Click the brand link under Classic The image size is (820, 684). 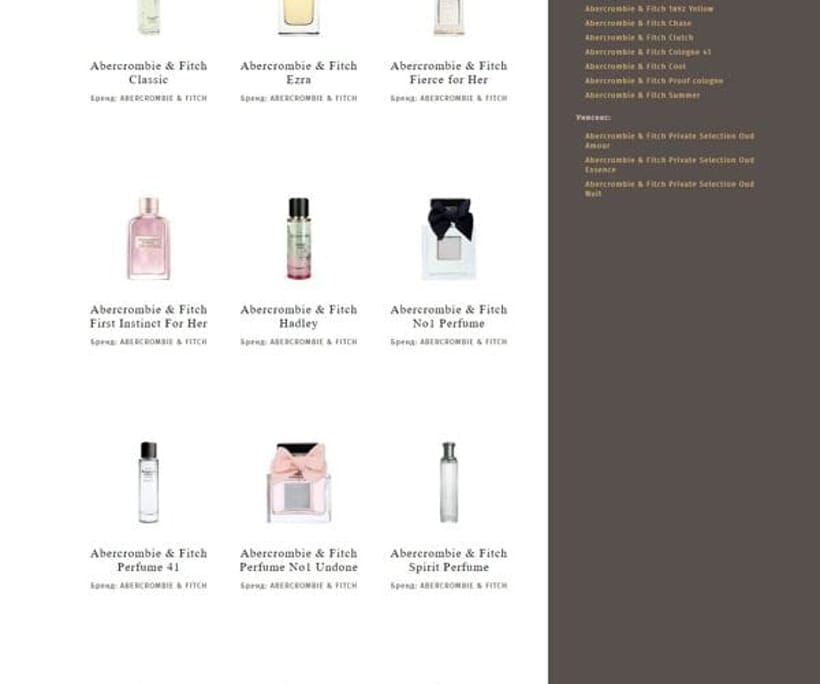click(164, 98)
